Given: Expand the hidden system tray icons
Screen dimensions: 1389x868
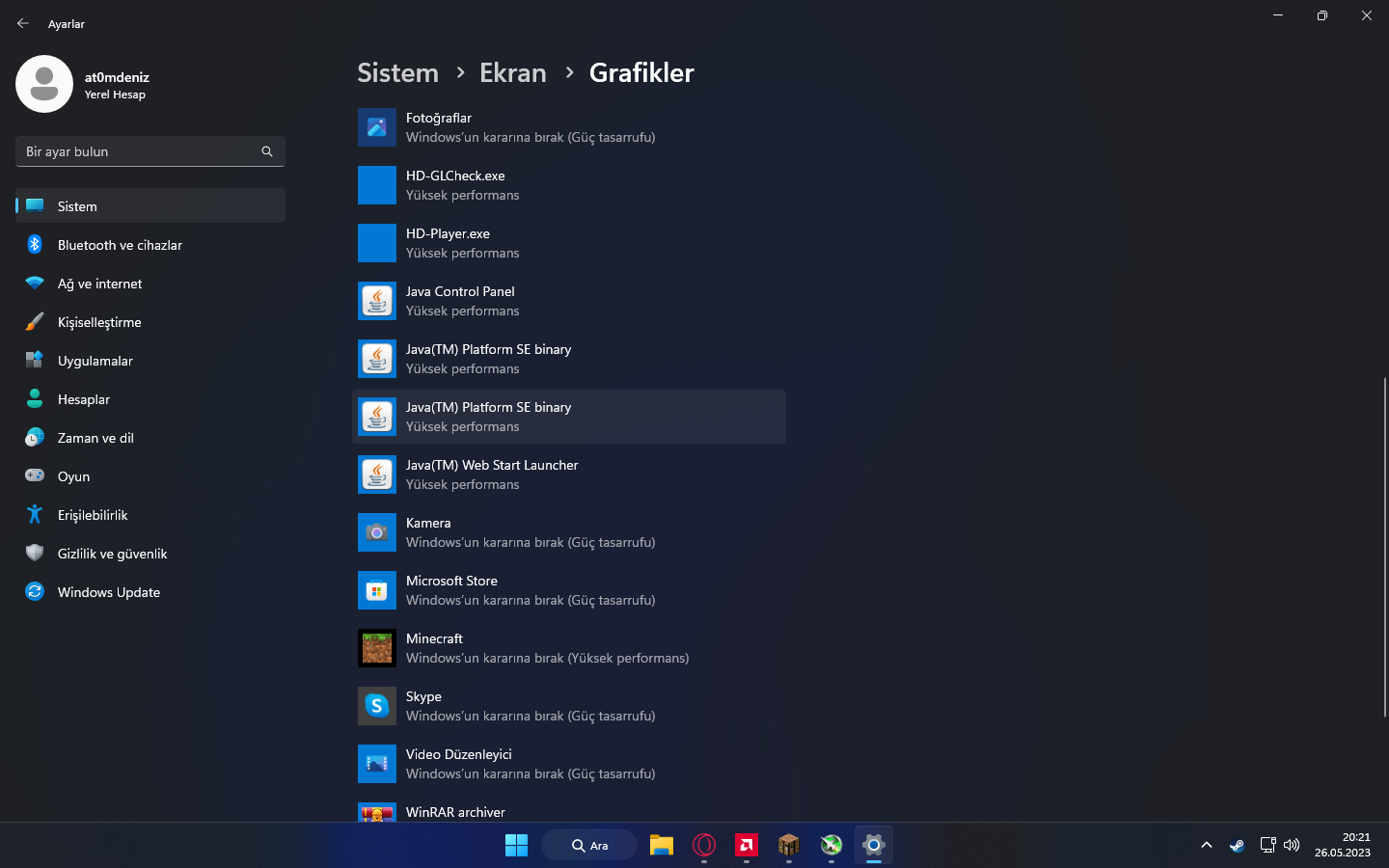Looking at the screenshot, I should click(x=1206, y=845).
